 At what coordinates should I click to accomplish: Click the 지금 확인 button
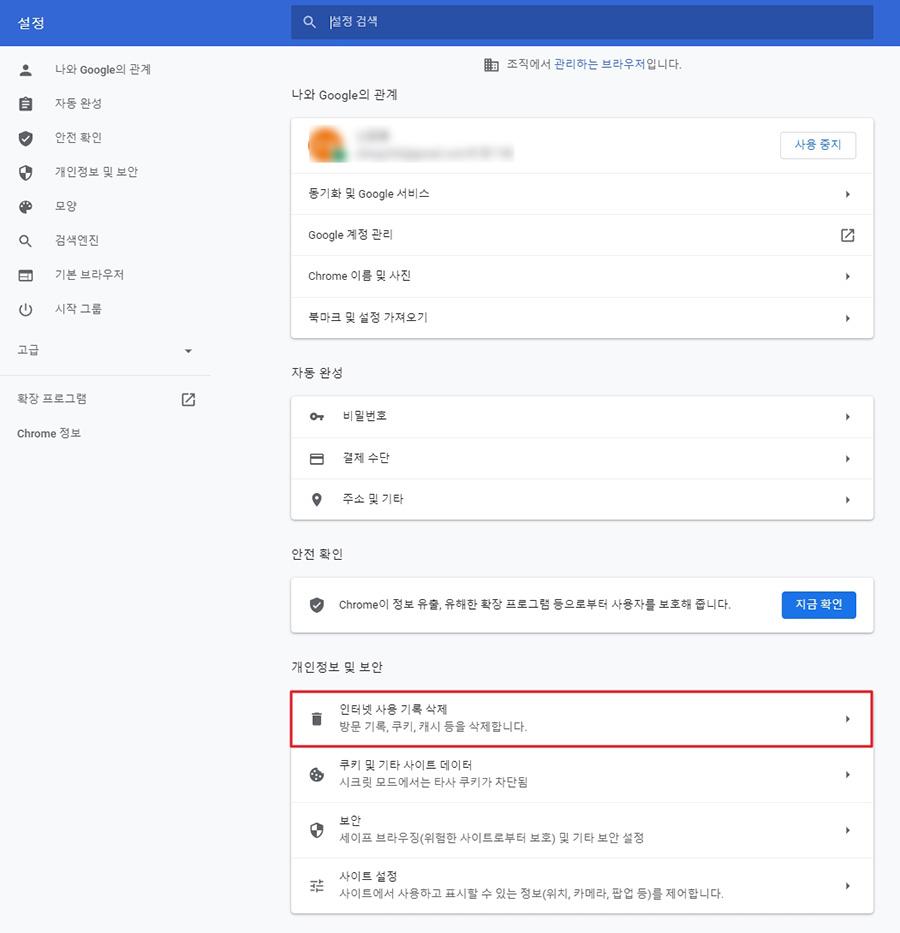tap(819, 605)
